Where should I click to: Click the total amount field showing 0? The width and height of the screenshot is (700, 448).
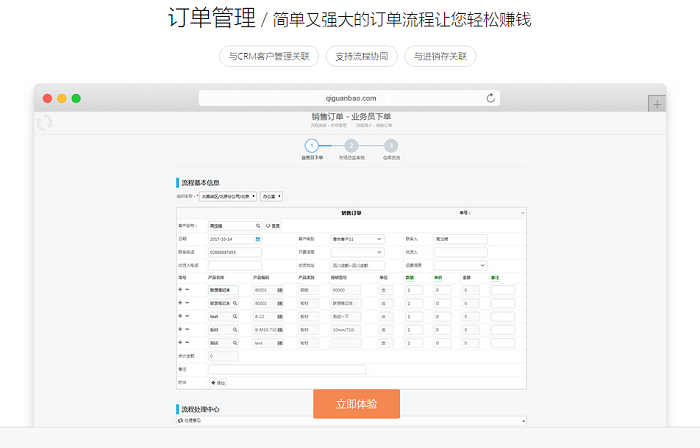(223, 356)
